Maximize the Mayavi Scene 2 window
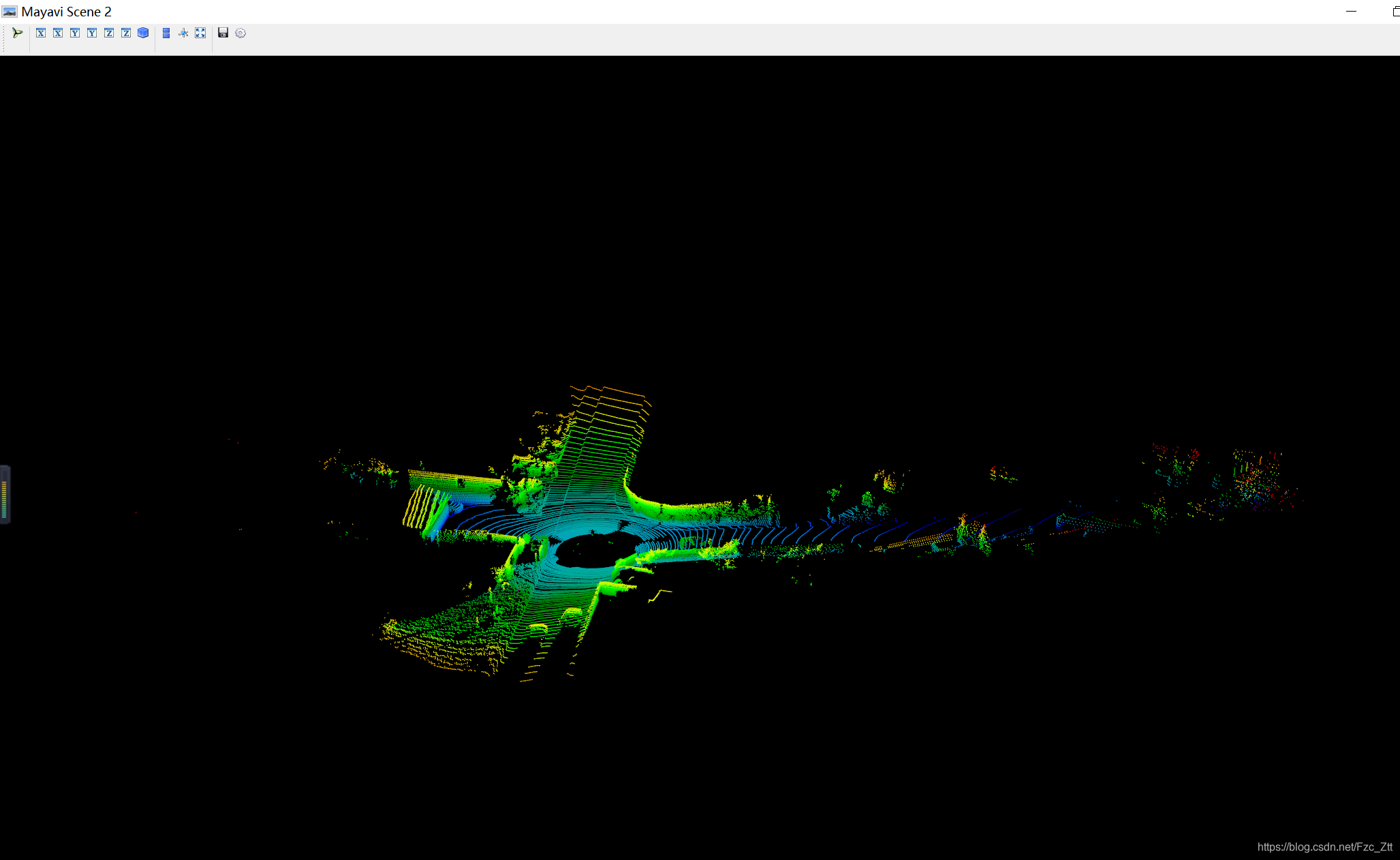Screen dimensions: 1400x860 point(1395,12)
